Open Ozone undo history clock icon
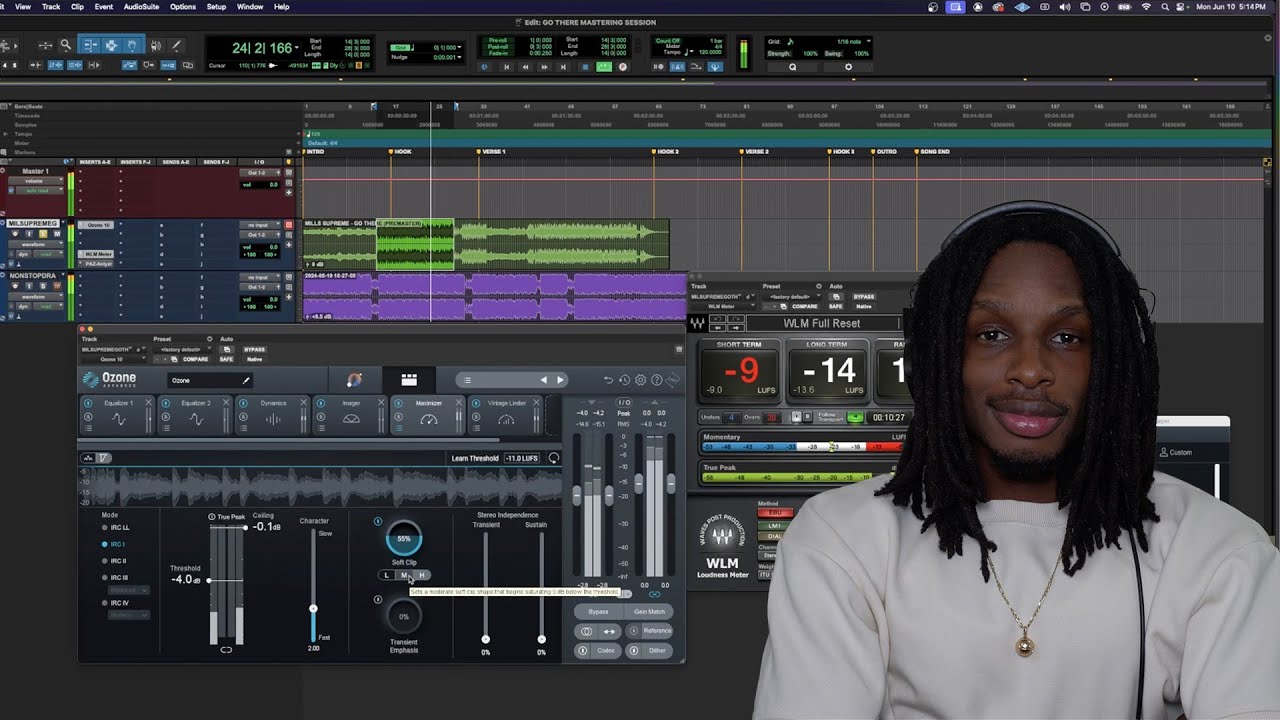The image size is (1280, 720). click(x=624, y=380)
